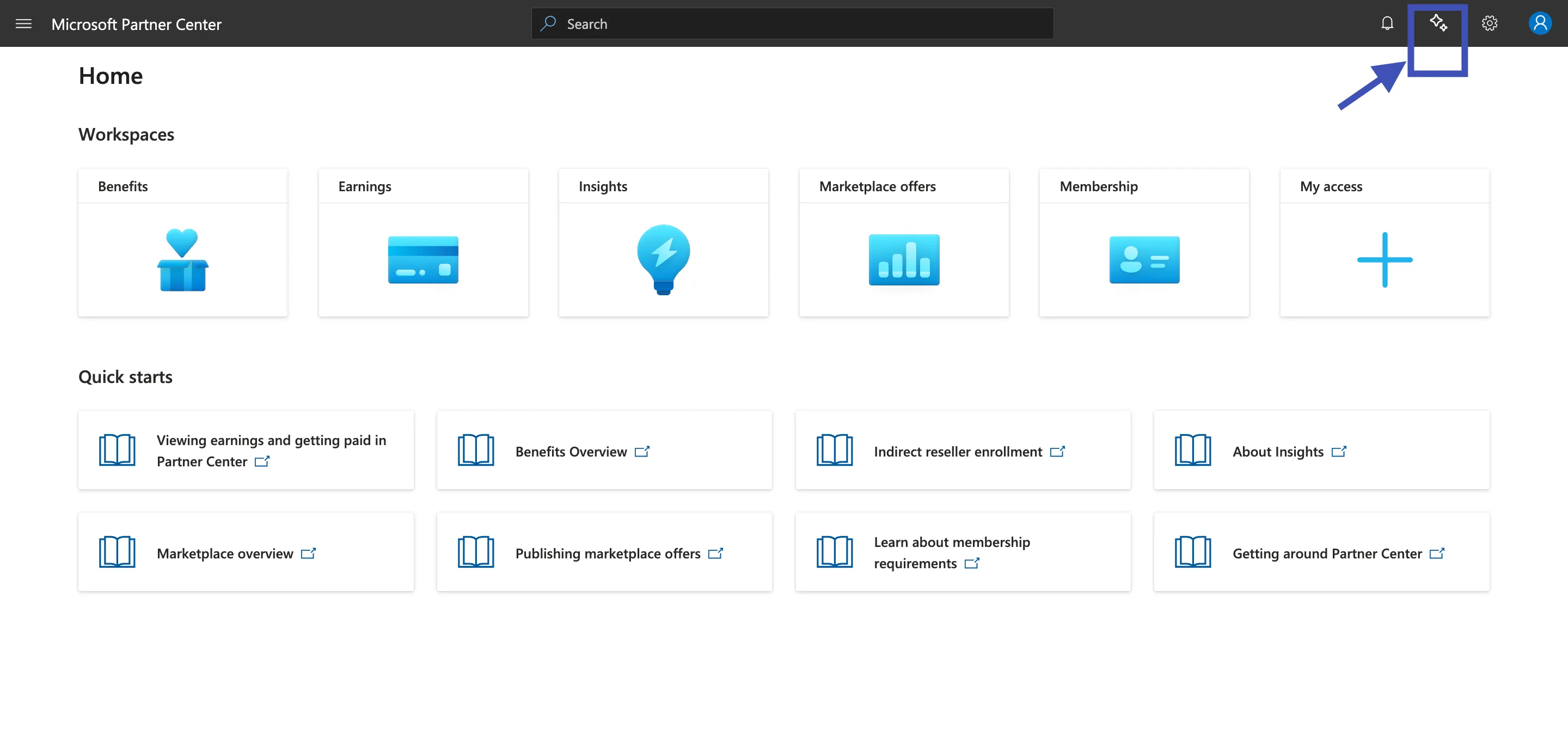
Task: Open the About Insights quick start
Action: 1321,450
